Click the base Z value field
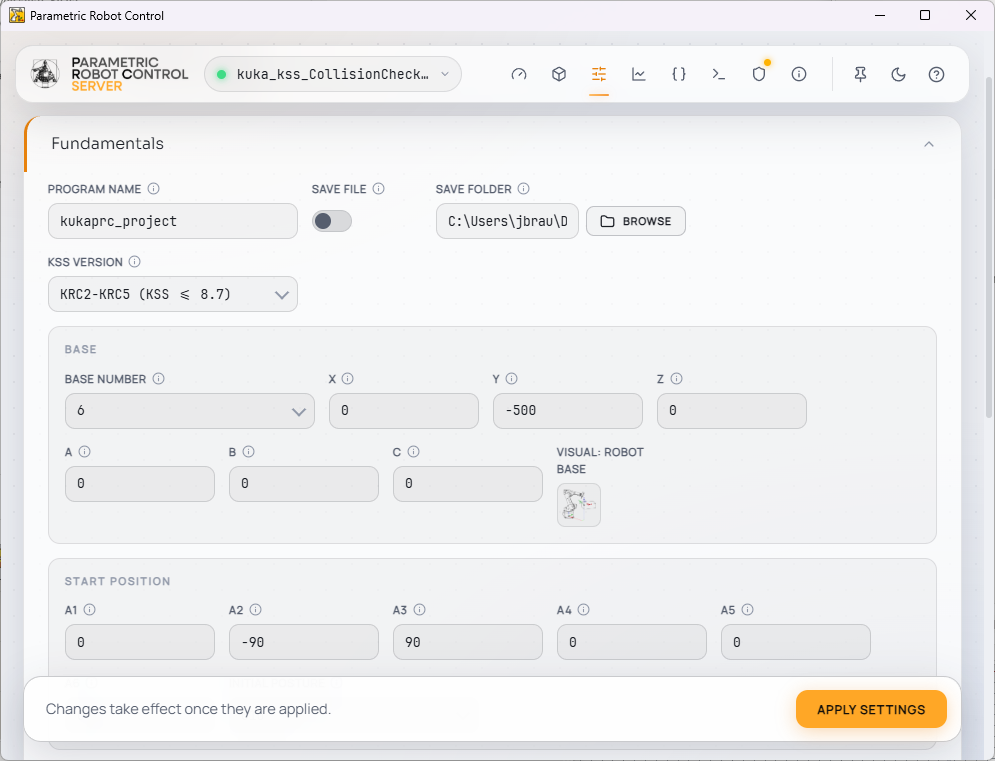This screenshot has width=995, height=761. coord(732,411)
